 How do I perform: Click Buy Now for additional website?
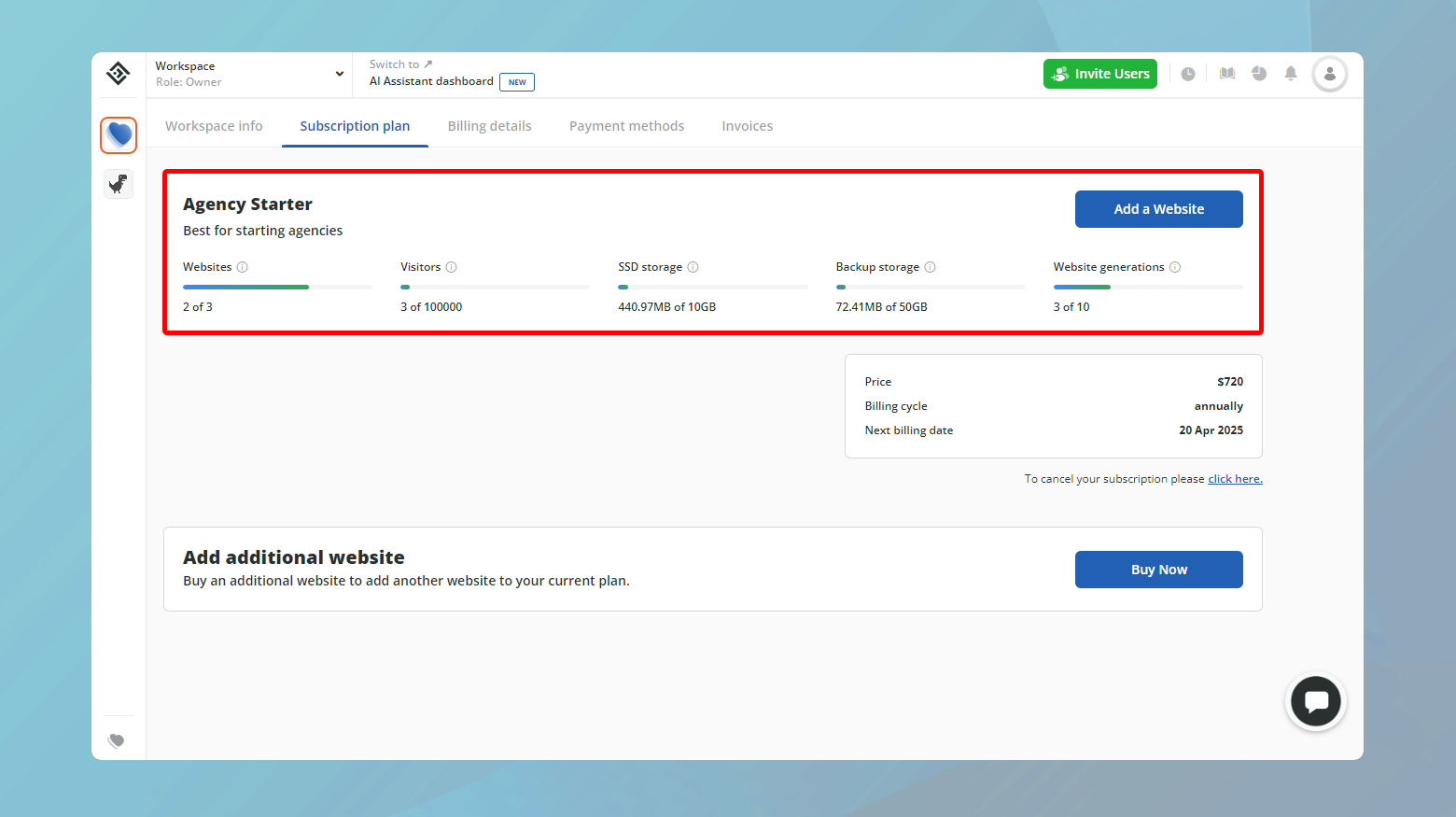[x=1158, y=569]
